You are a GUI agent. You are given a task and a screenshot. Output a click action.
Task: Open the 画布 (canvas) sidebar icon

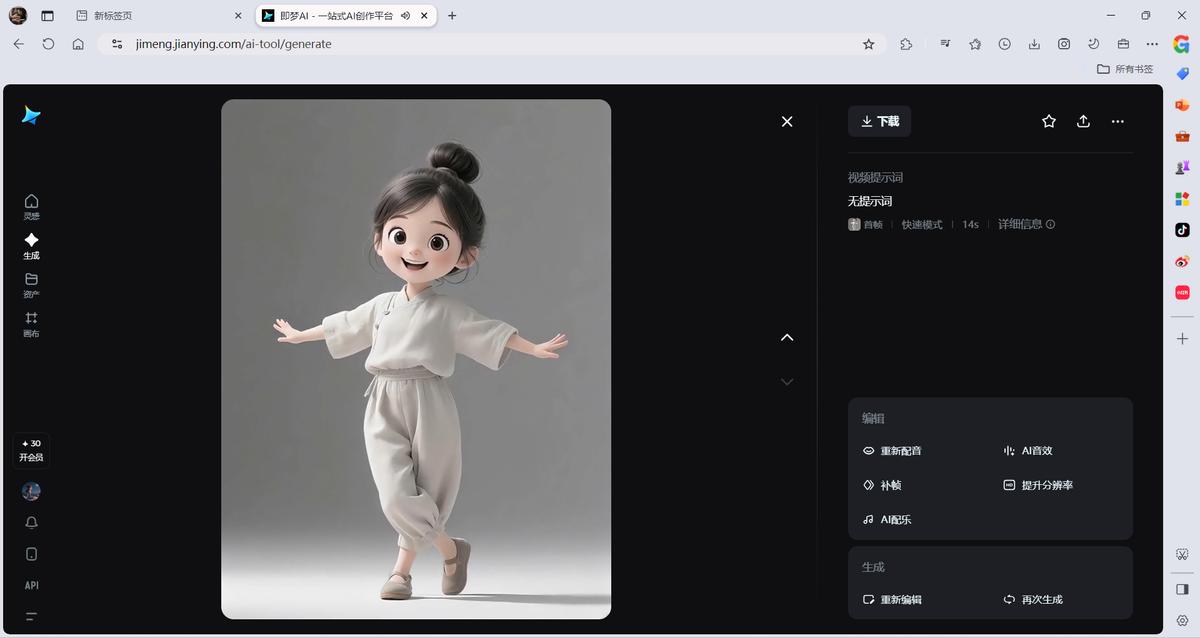click(x=31, y=324)
